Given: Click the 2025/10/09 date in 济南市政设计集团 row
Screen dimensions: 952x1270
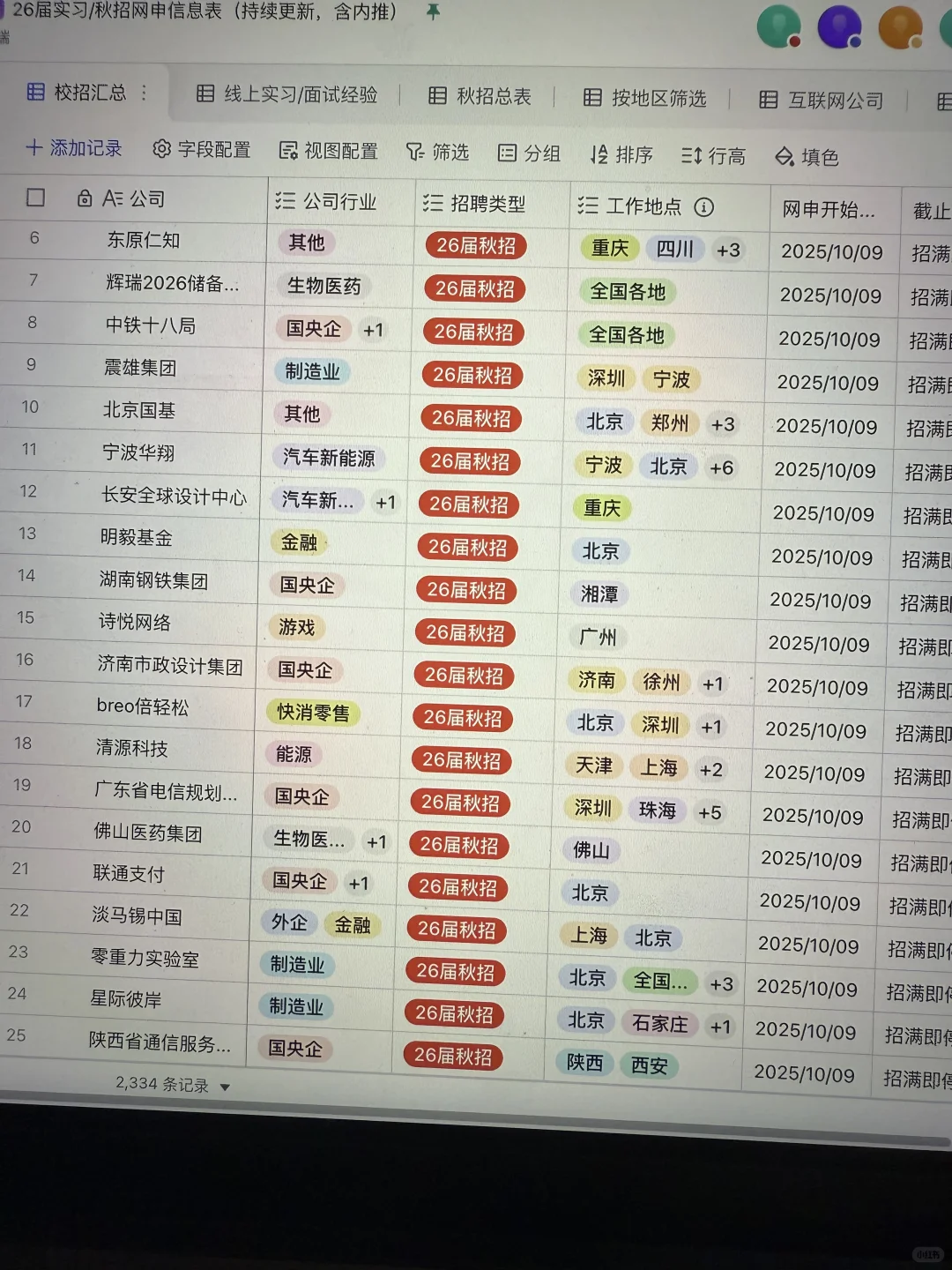Looking at the screenshot, I should tap(817, 687).
